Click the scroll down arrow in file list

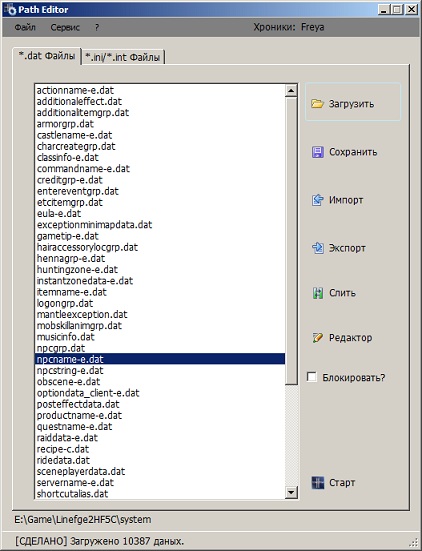[x=291, y=492]
